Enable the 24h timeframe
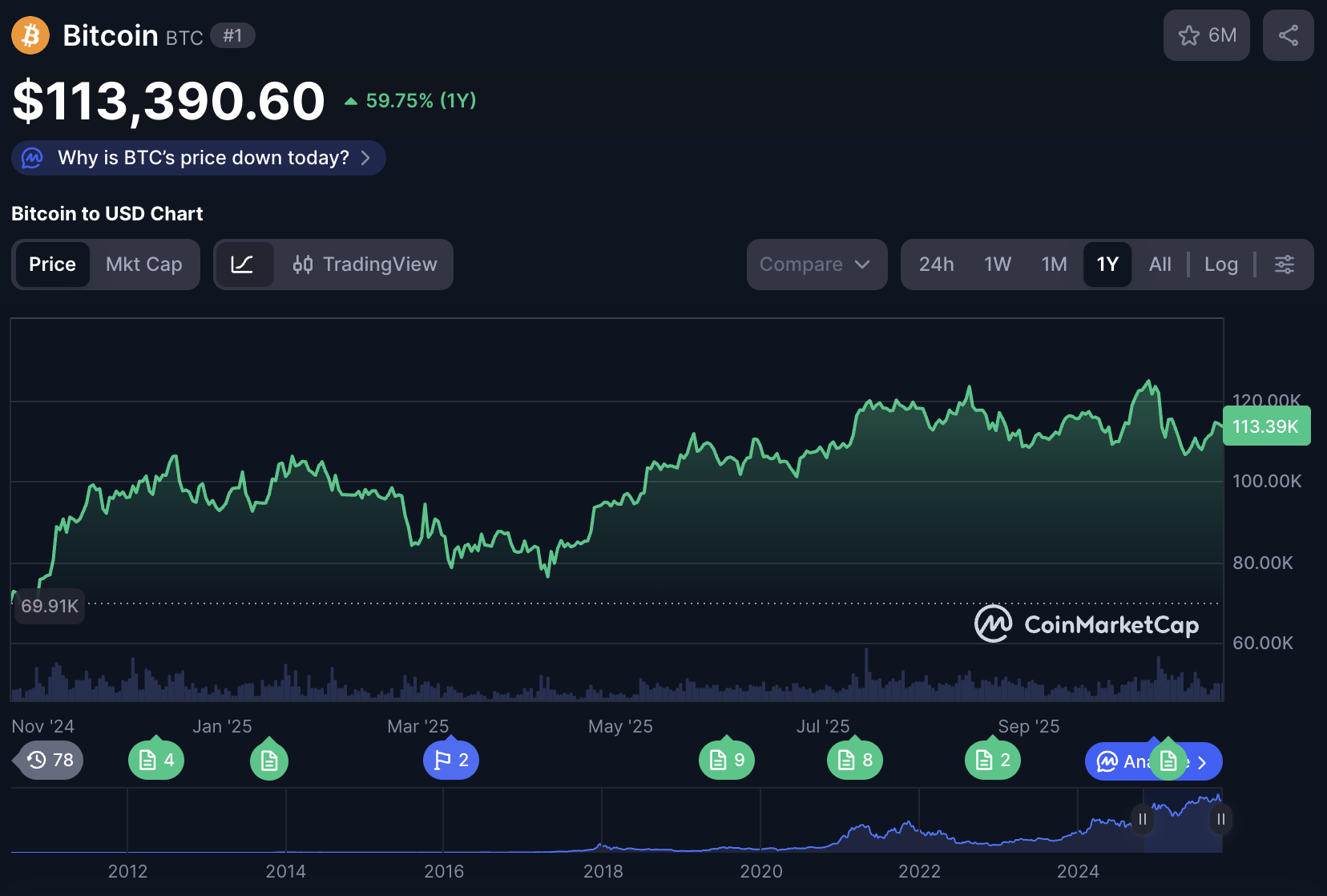The width and height of the screenshot is (1327, 896). (936, 264)
